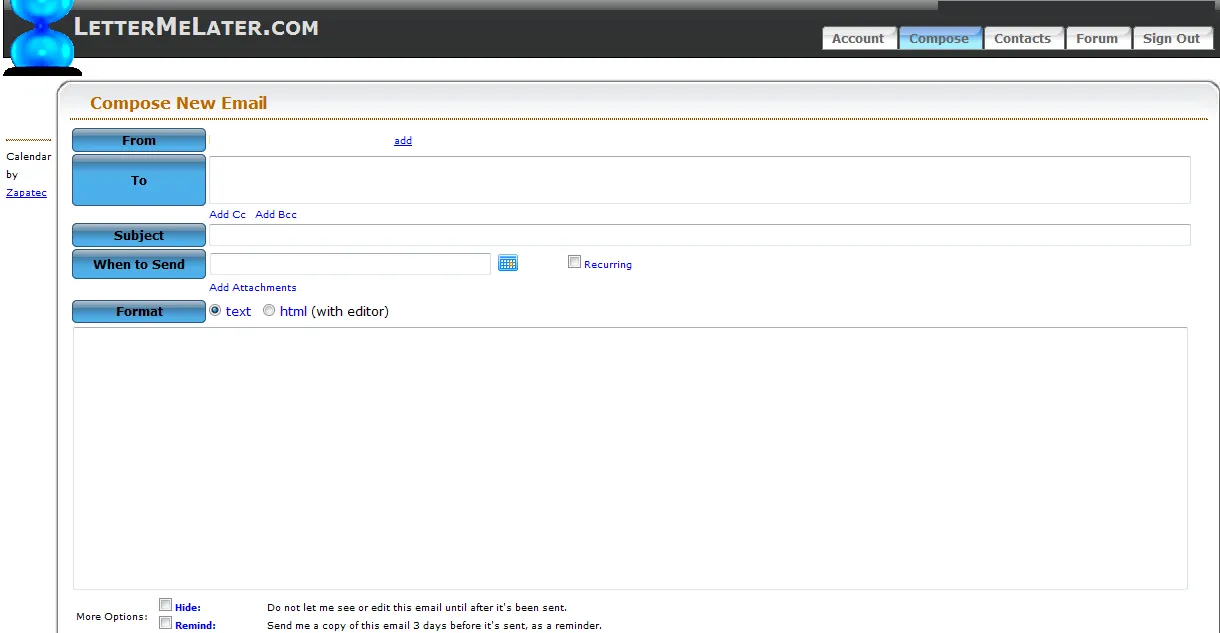Select the text format radio button
This screenshot has height=633, width=1220.
click(x=215, y=310)
